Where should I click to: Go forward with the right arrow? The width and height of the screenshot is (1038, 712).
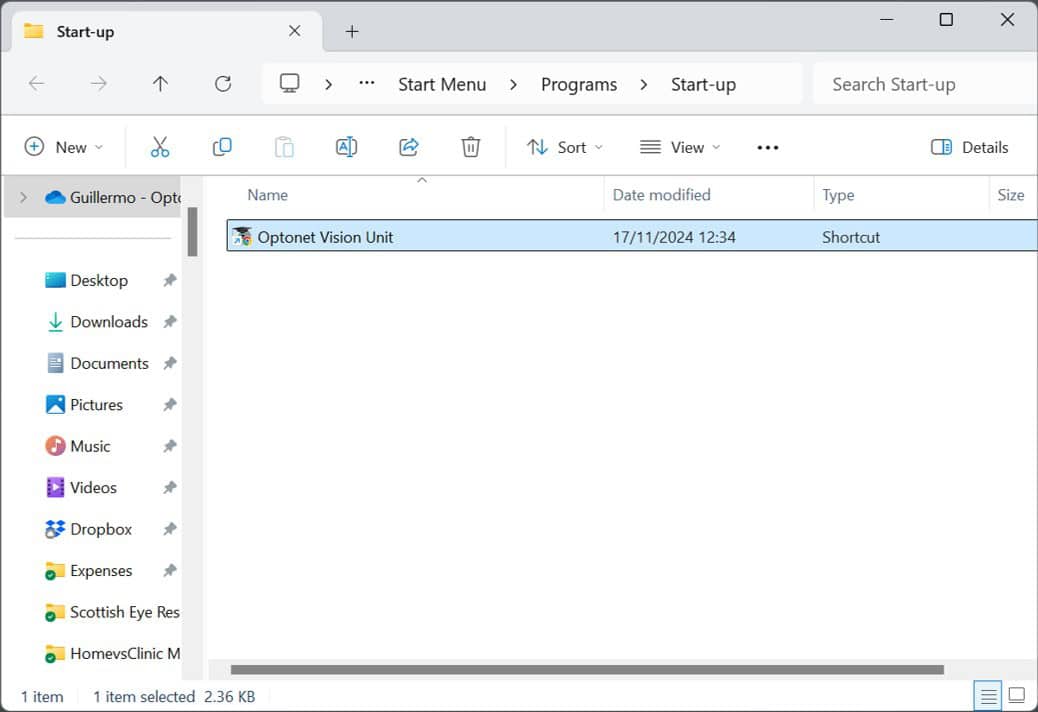(x=99, y=84)
